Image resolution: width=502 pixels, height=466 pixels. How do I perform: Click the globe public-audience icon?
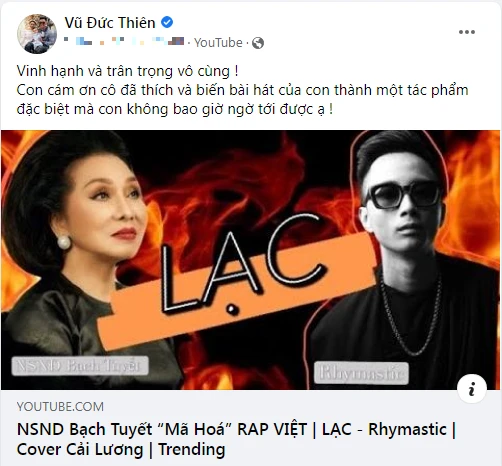(258, 43)
